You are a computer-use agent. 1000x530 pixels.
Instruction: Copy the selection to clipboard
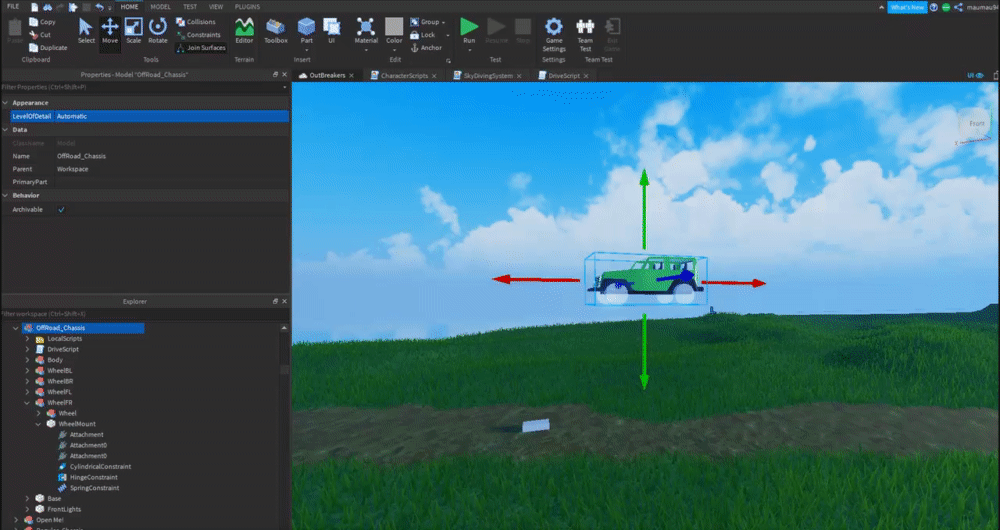pyautogui.click(x=42, y=22)
